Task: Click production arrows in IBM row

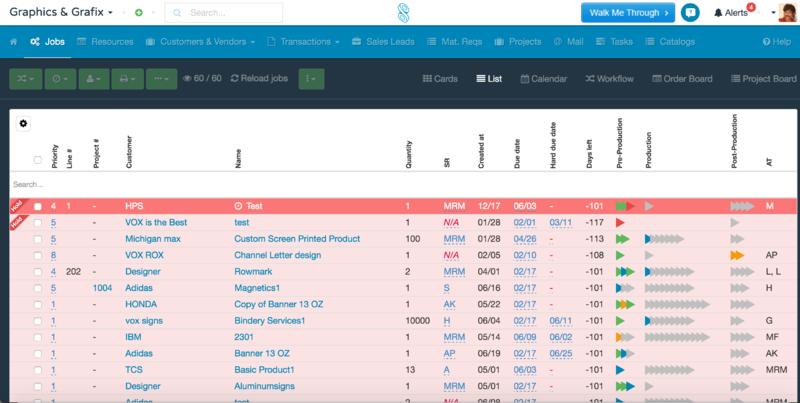Action: coord(677,337)
